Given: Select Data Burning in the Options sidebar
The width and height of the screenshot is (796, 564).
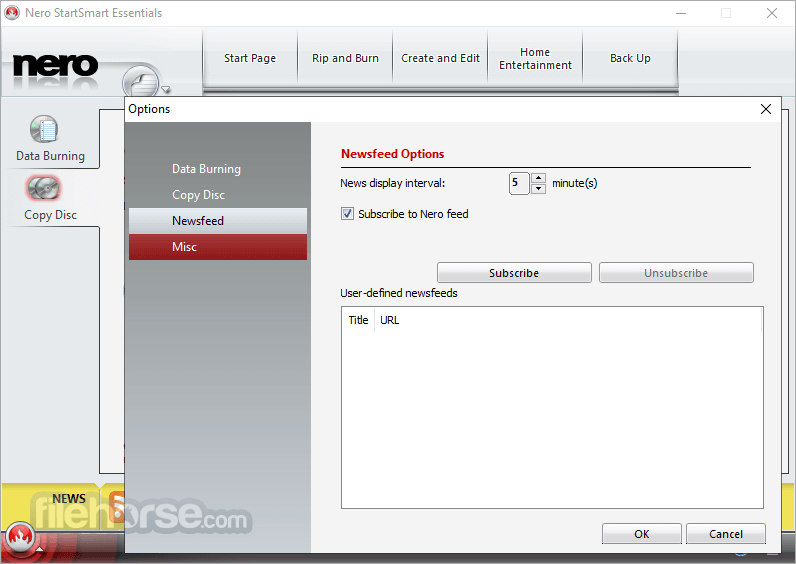Looking at the screenshot, I should (218, 169).
